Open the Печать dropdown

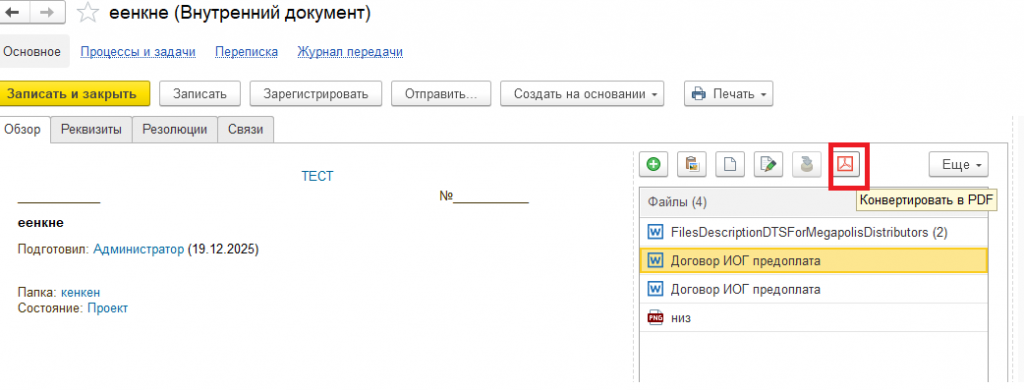(x=729, y=93)
